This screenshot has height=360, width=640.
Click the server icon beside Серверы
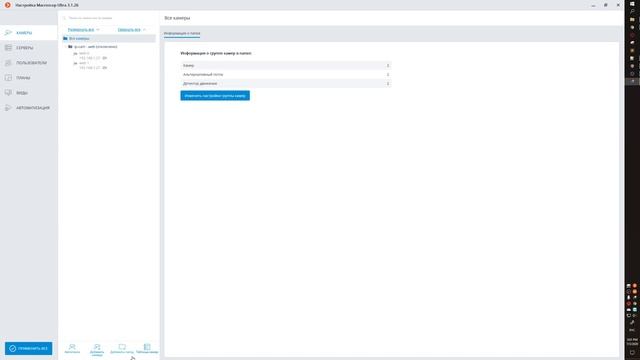tap(8, 48)
